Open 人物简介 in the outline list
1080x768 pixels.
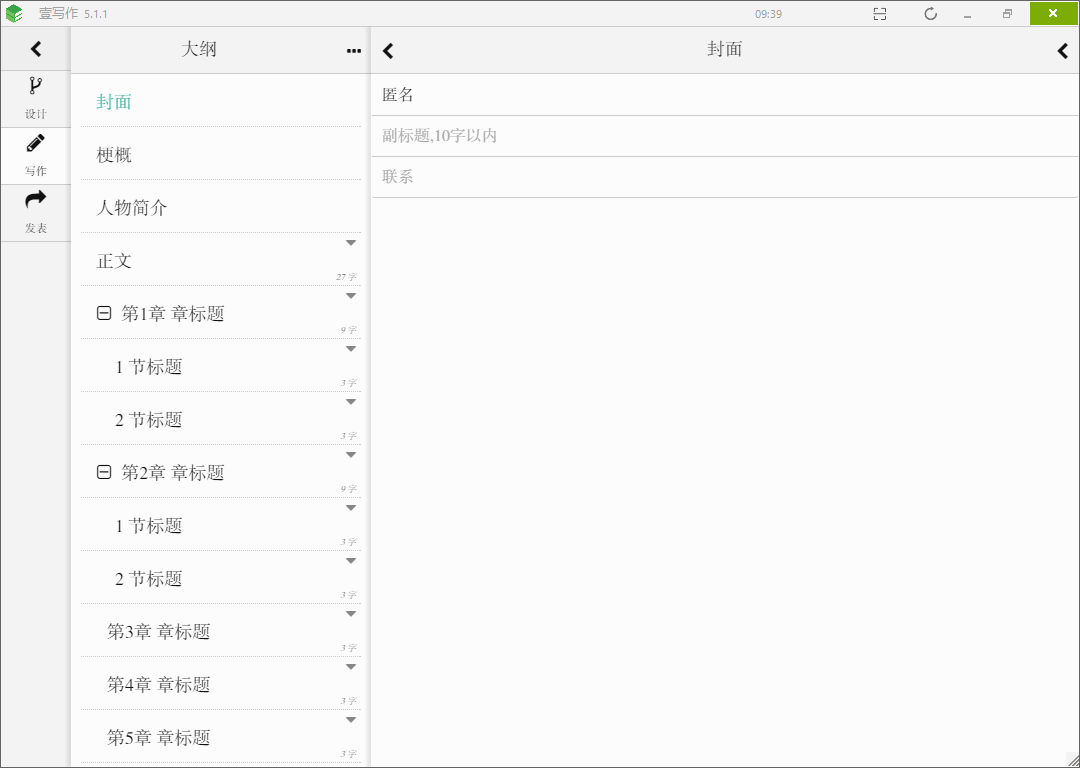[132, 208]
